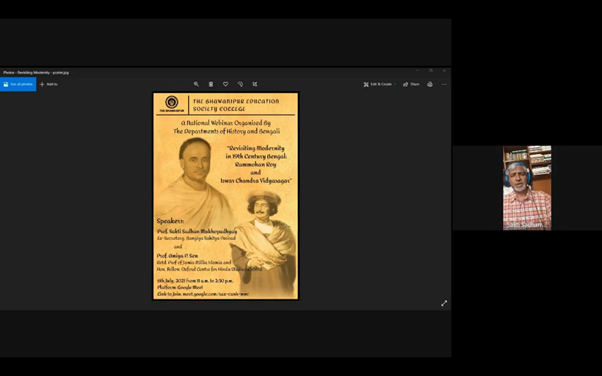Rotate the image using the rotate icon

tap(240, 84)
